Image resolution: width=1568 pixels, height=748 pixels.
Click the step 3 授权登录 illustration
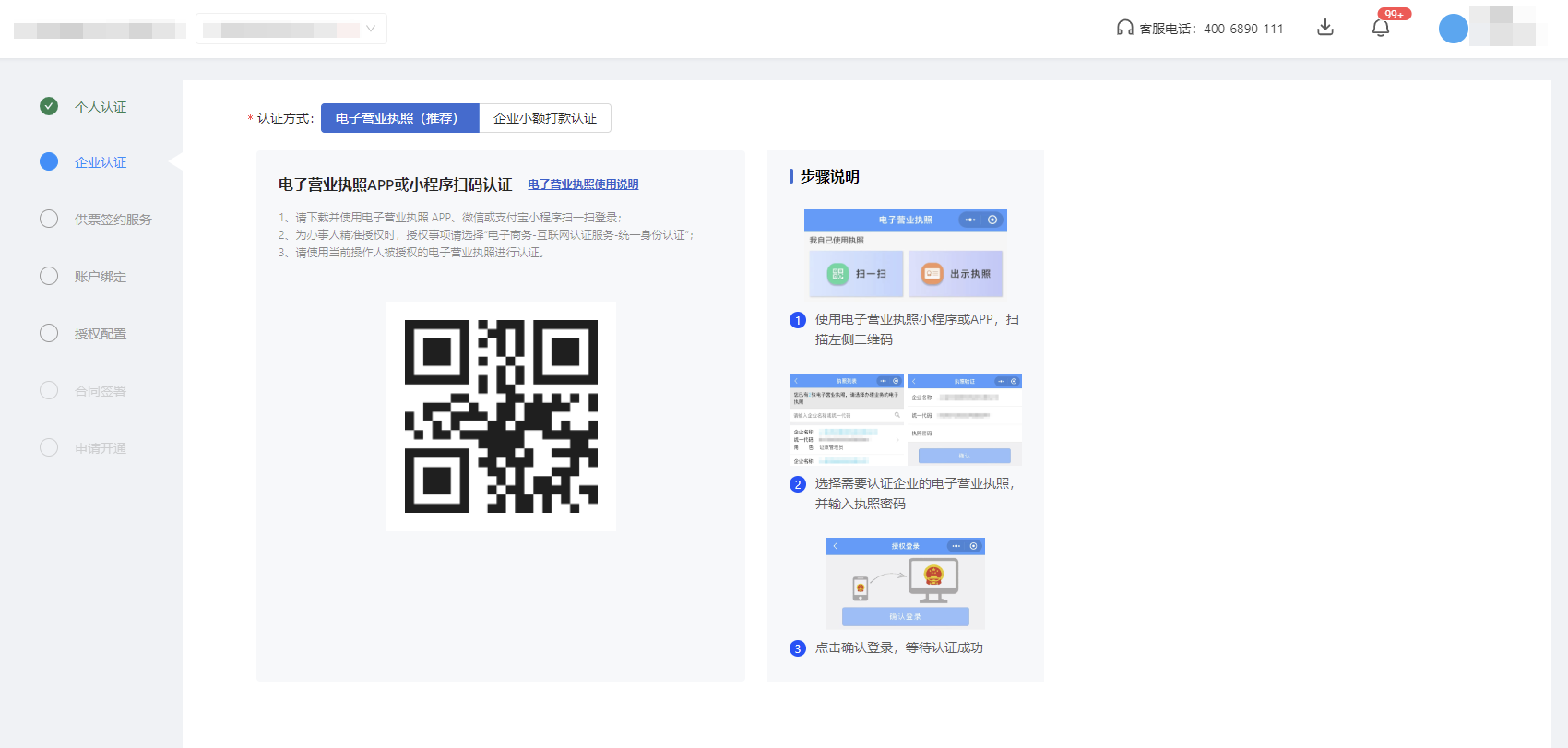[x=906, y=583]
